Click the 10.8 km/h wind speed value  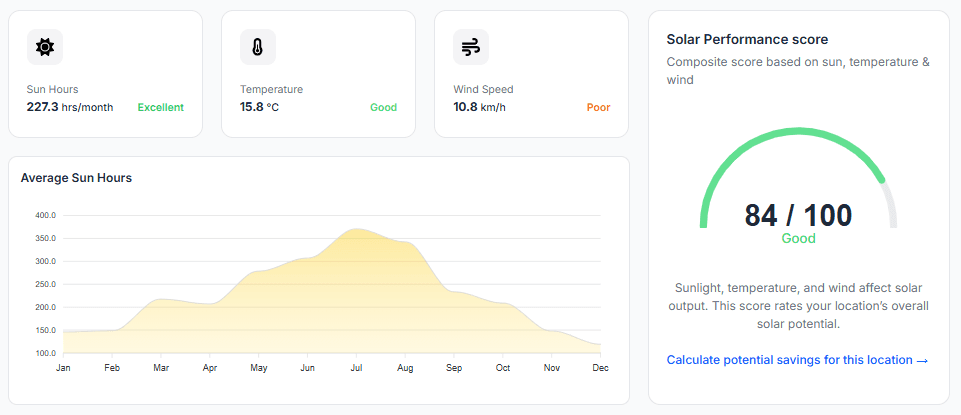pos(479,107)
